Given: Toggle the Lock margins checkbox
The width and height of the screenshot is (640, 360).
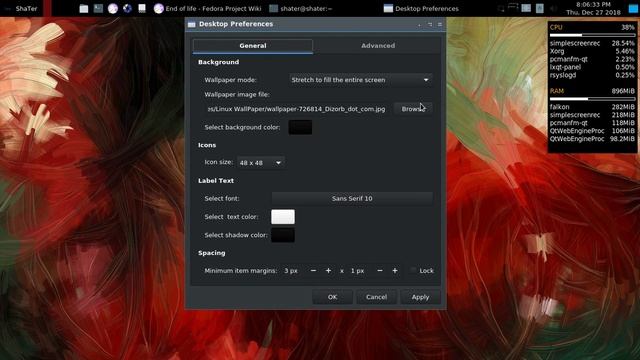Looking at the screenshot, I should 422,271.
